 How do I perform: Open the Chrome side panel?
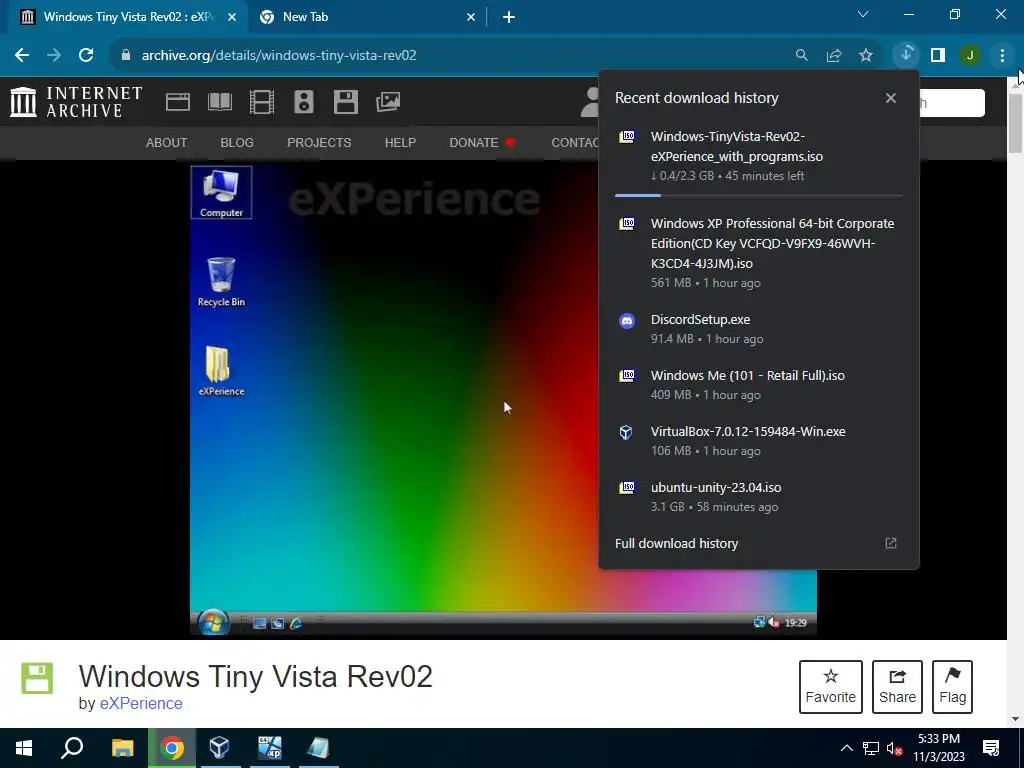pos(938,56)
